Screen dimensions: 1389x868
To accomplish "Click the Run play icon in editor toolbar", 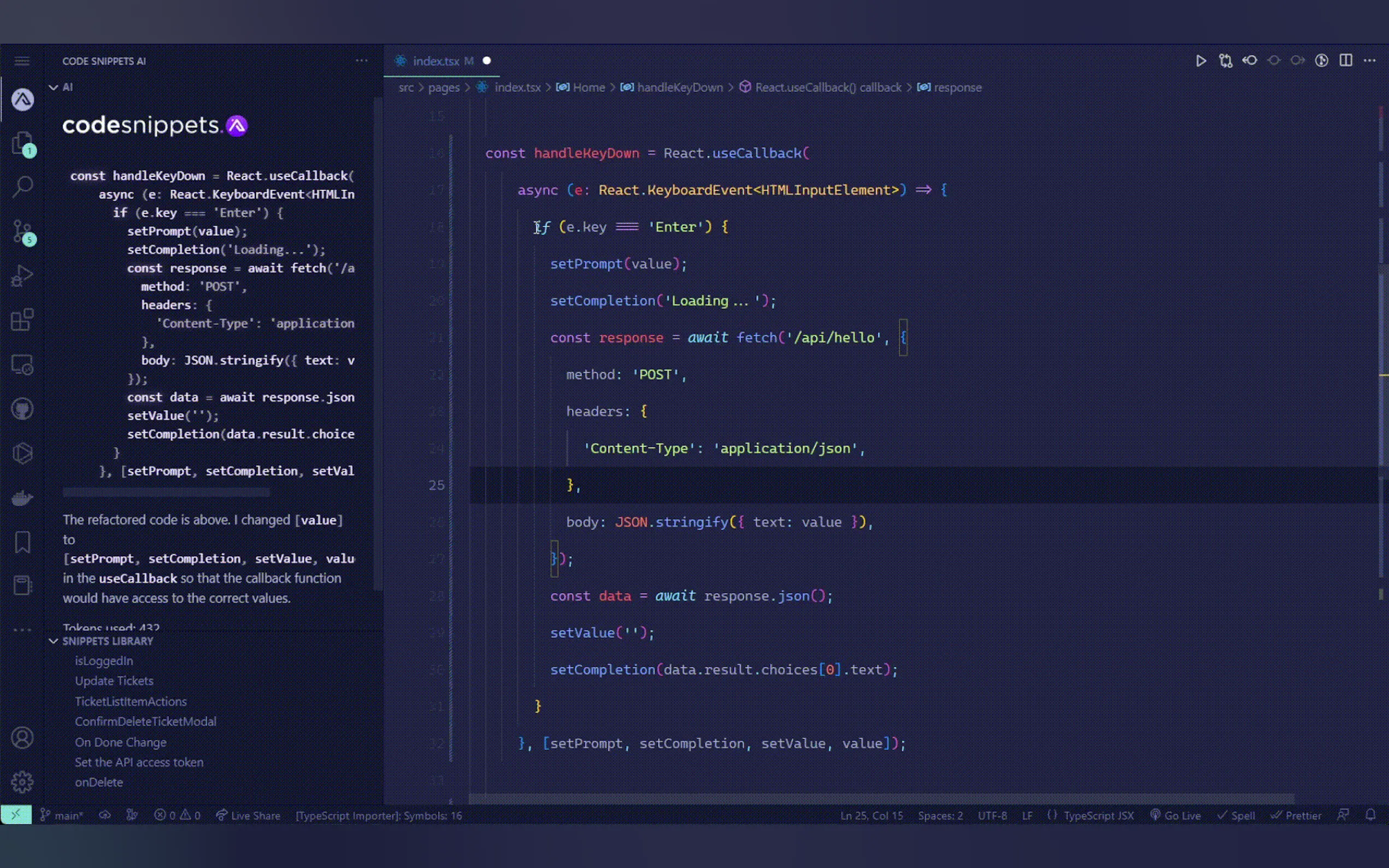I will point(1201,61).
